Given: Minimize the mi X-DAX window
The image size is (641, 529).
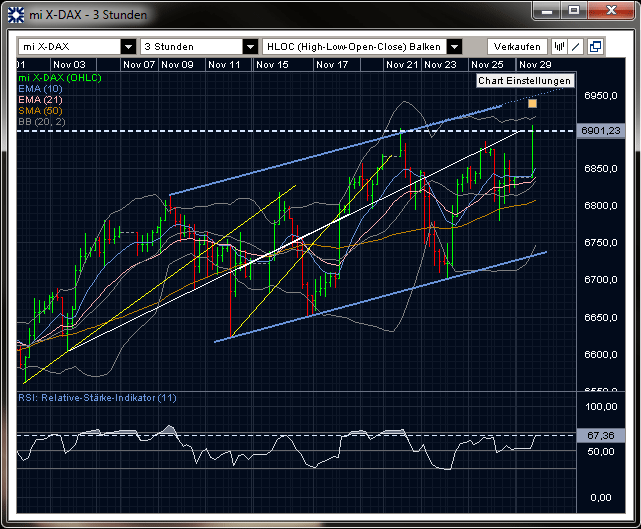Looking at the screenshot, I should (x=547, y=11).
